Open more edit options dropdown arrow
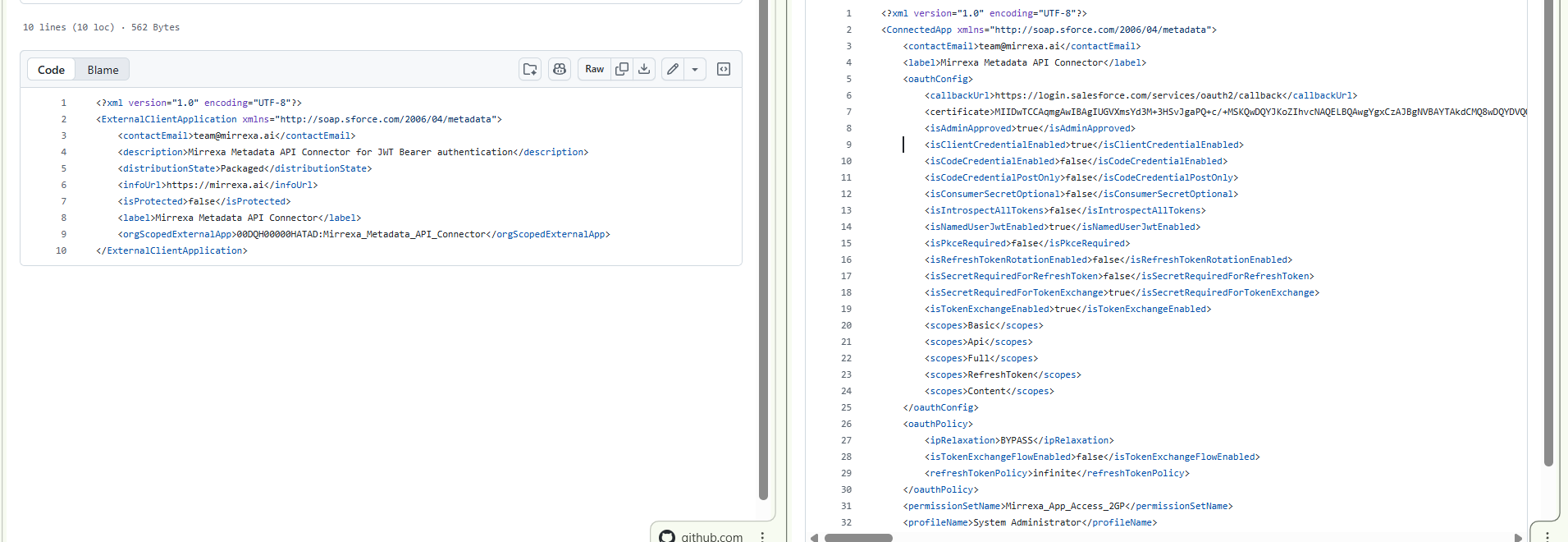This screenshot has width=1568, height=542. coord(695,69)
